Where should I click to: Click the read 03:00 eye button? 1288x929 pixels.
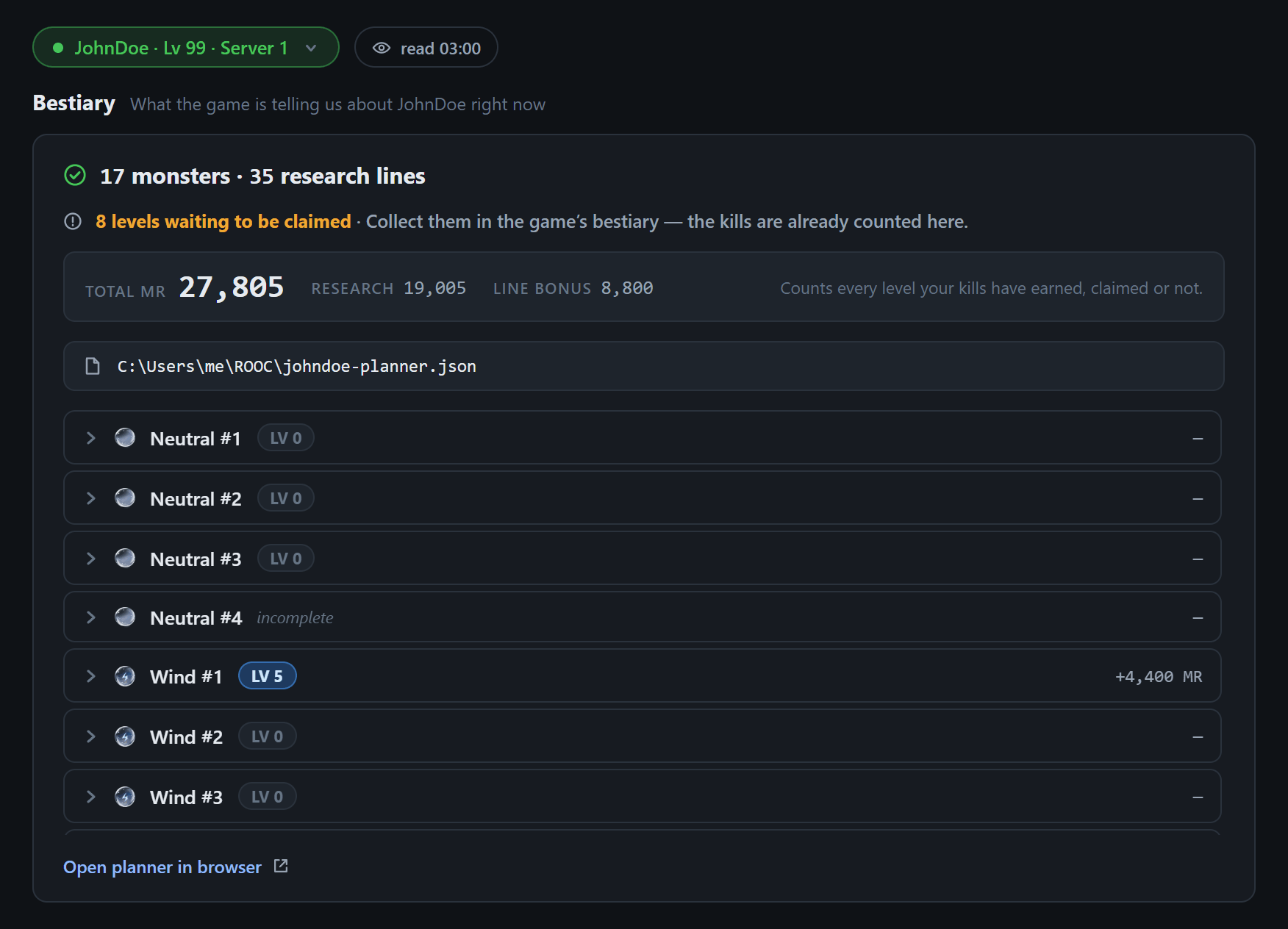(426, 48)
